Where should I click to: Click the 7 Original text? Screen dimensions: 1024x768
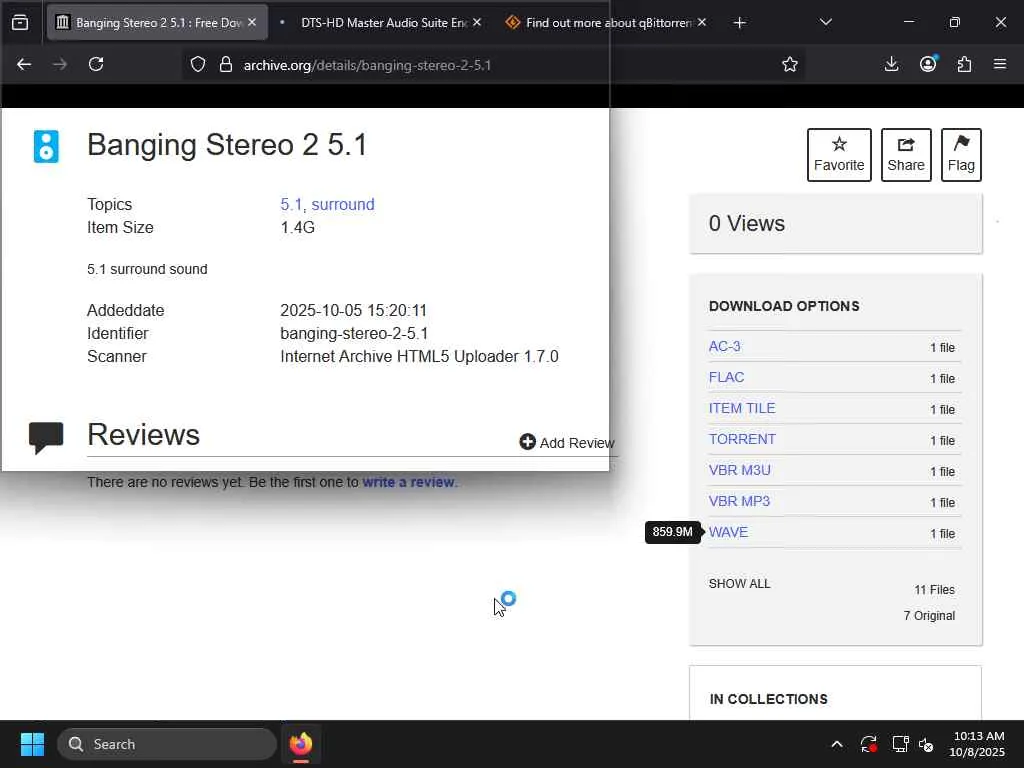pos(929,616)
